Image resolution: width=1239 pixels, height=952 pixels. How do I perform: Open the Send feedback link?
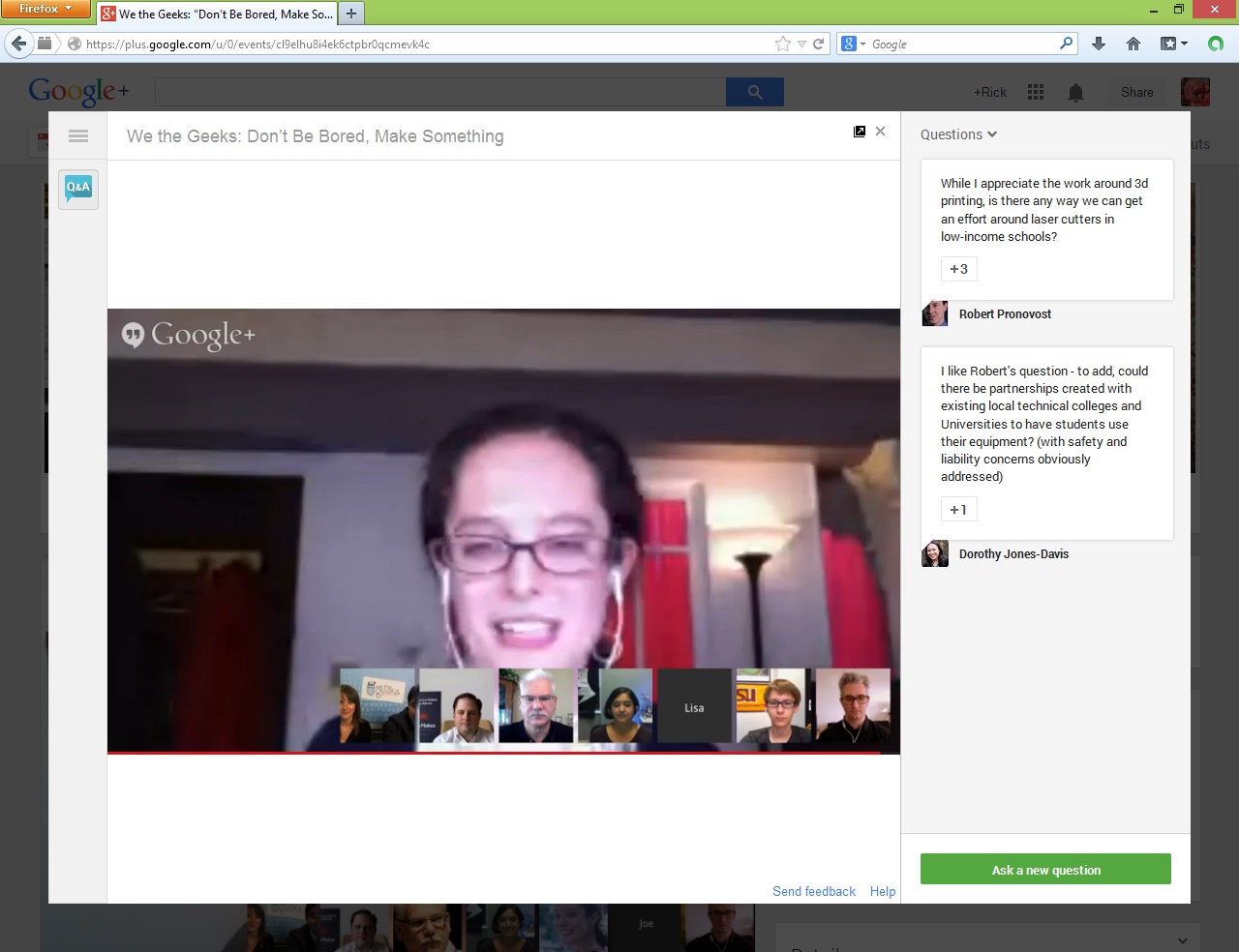click(x=813, y=891)
